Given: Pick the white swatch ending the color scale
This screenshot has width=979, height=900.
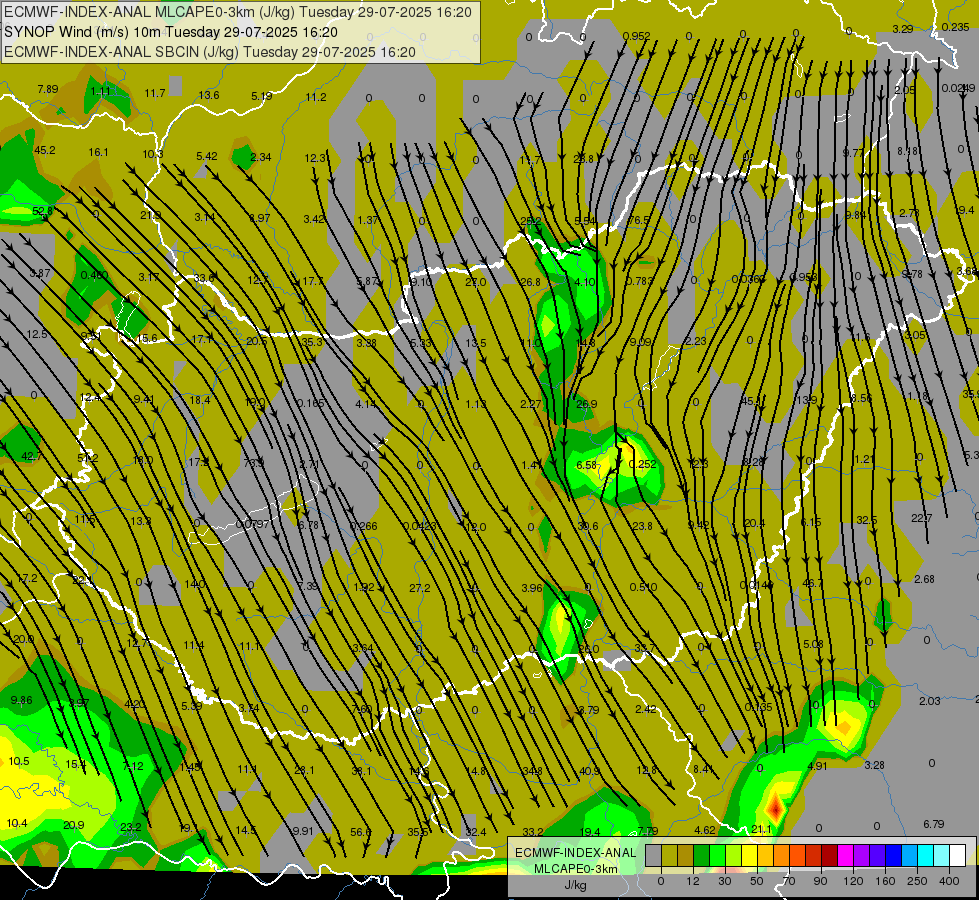Looking at the screenshot, I should [x=958, y=855].
